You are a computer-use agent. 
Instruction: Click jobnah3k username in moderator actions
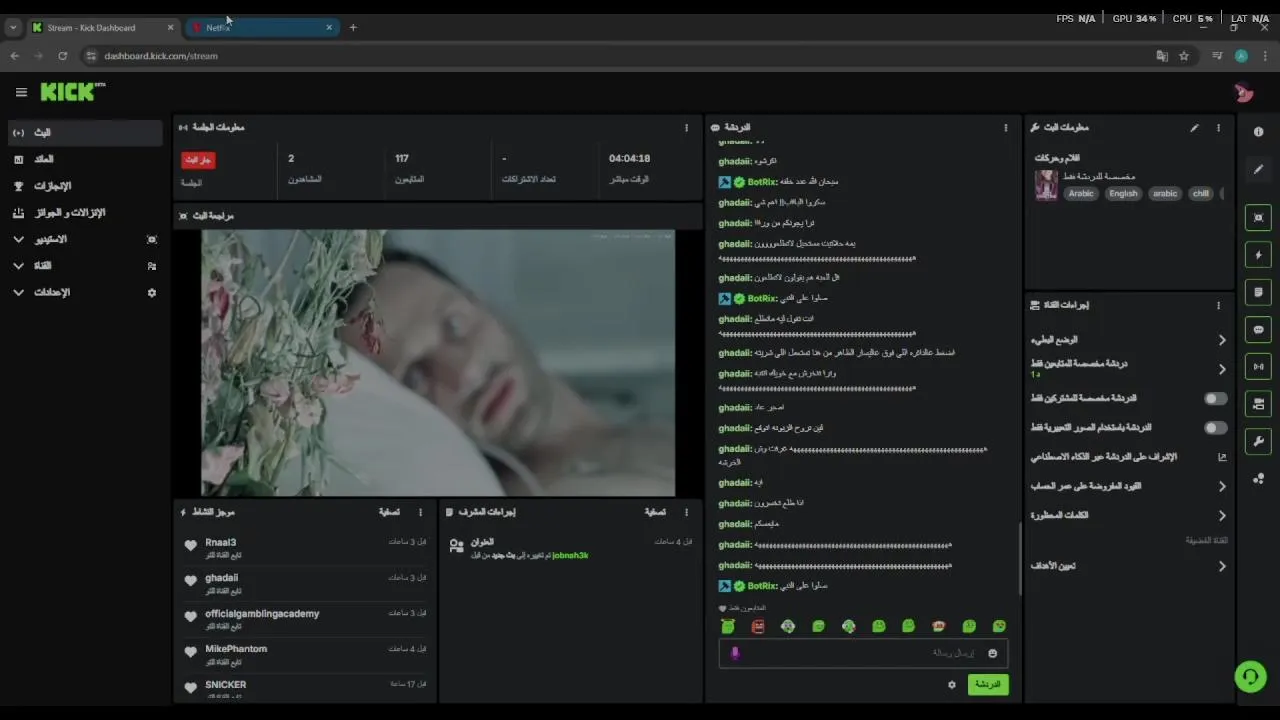click(x=570, y=555)
